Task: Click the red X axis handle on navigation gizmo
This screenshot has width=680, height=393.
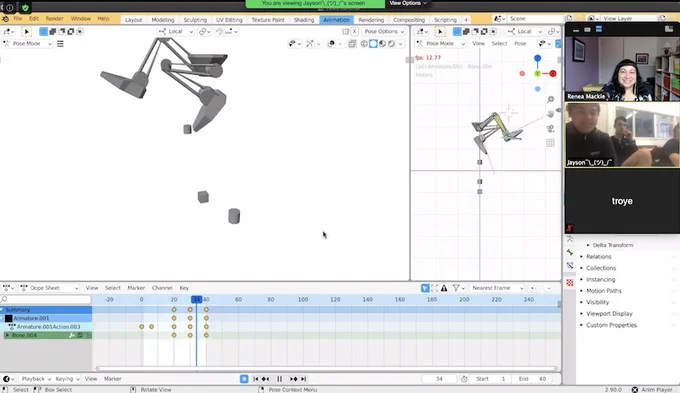Action: coord(553,74)
